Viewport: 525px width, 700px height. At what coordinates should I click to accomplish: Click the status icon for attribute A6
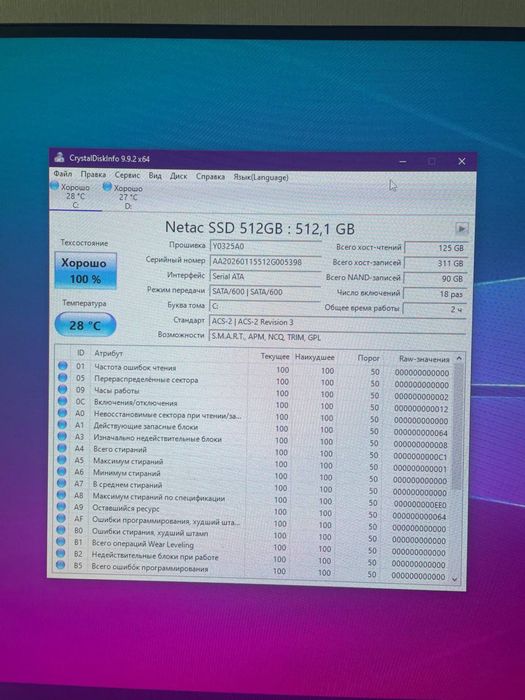click(62, 471)
